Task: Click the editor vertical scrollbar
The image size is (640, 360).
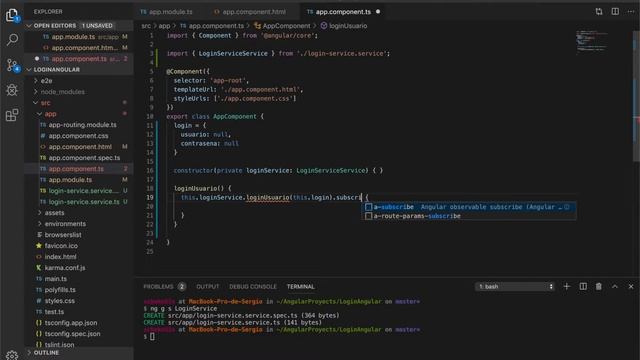Action: coord(636,96)
